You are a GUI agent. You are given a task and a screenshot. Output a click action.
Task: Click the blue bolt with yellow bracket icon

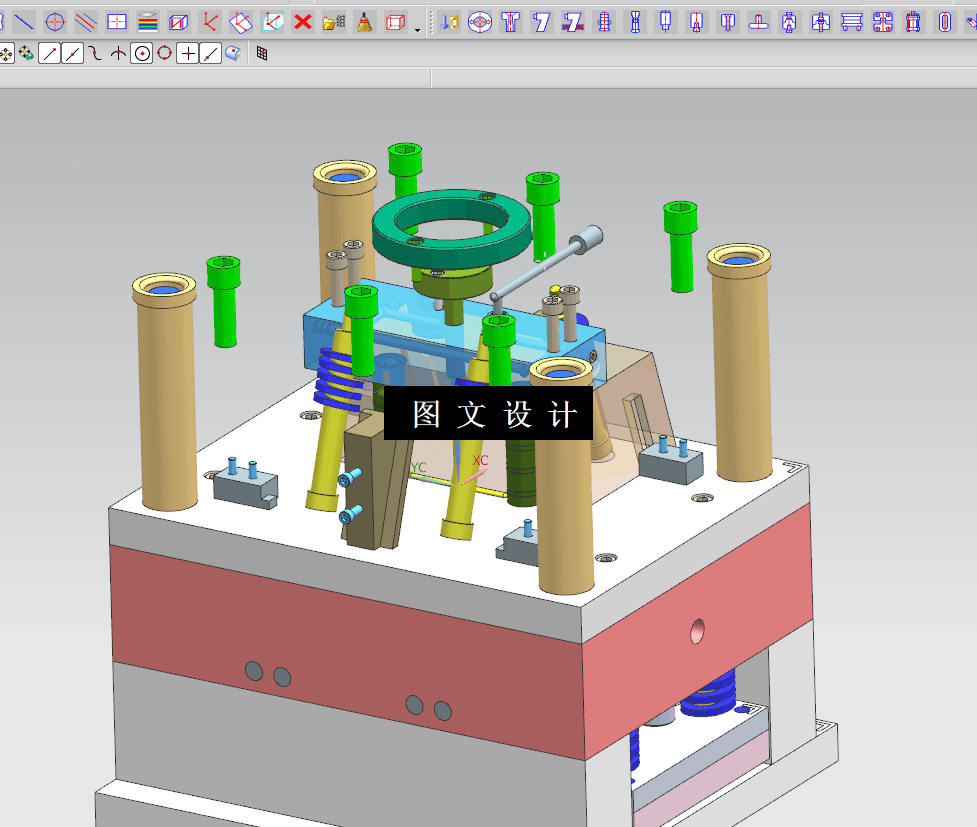(449, 22)
